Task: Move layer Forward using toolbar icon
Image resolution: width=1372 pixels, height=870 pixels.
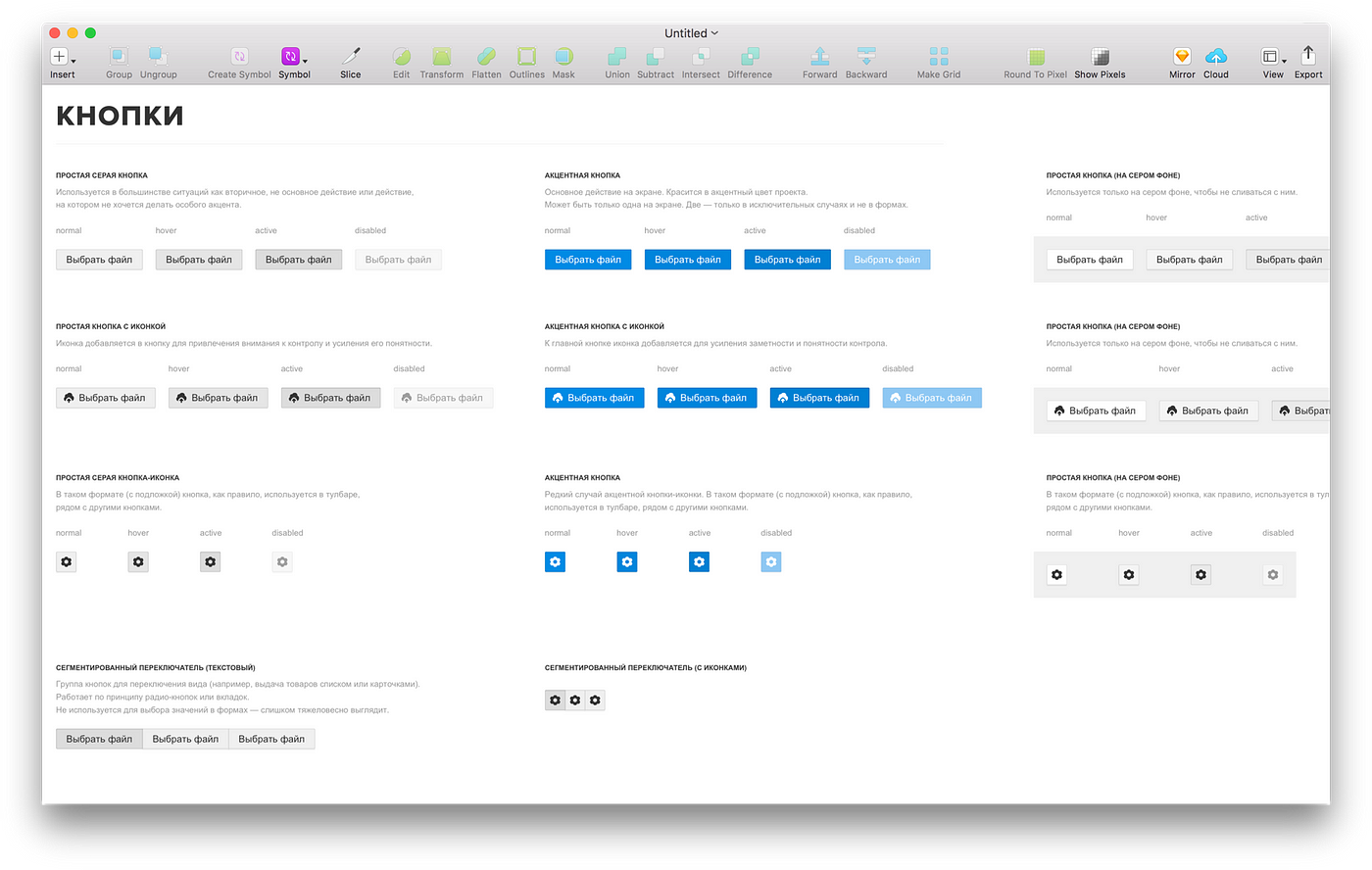Action: point(820,56)
